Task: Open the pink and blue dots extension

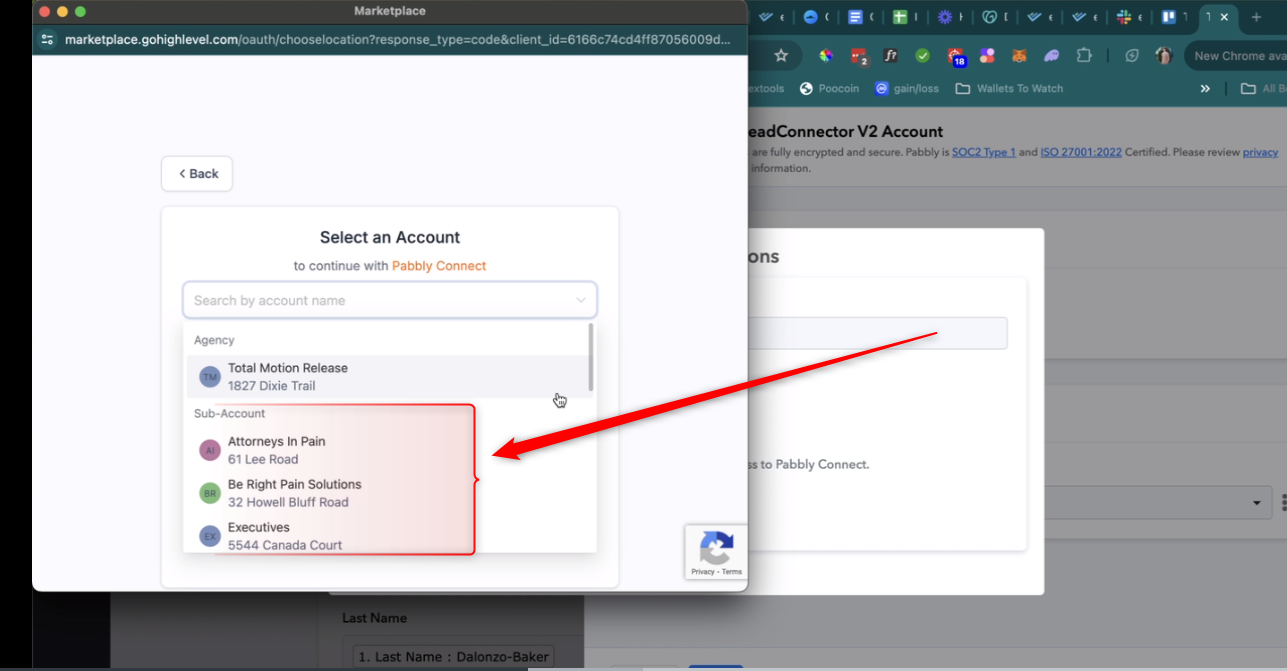Action: click(x=987, y=56)
